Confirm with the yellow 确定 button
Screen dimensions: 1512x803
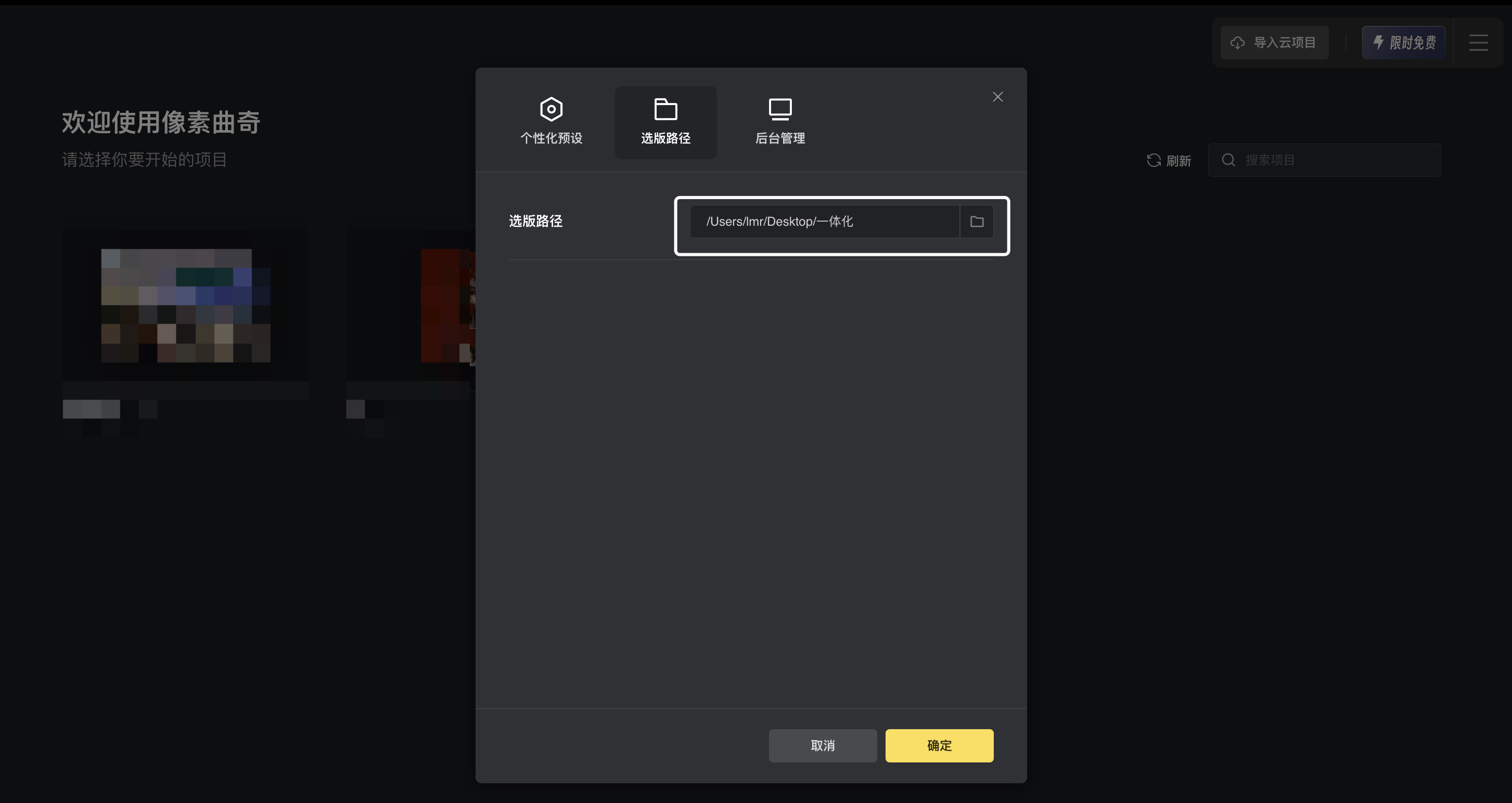coord(939,745)
